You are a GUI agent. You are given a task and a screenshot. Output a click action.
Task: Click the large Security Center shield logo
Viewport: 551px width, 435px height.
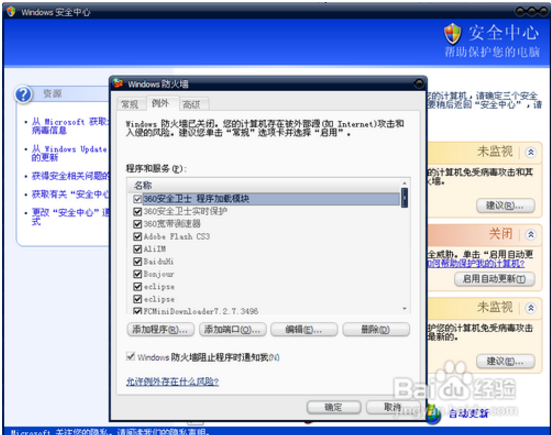tap(453, 34)
